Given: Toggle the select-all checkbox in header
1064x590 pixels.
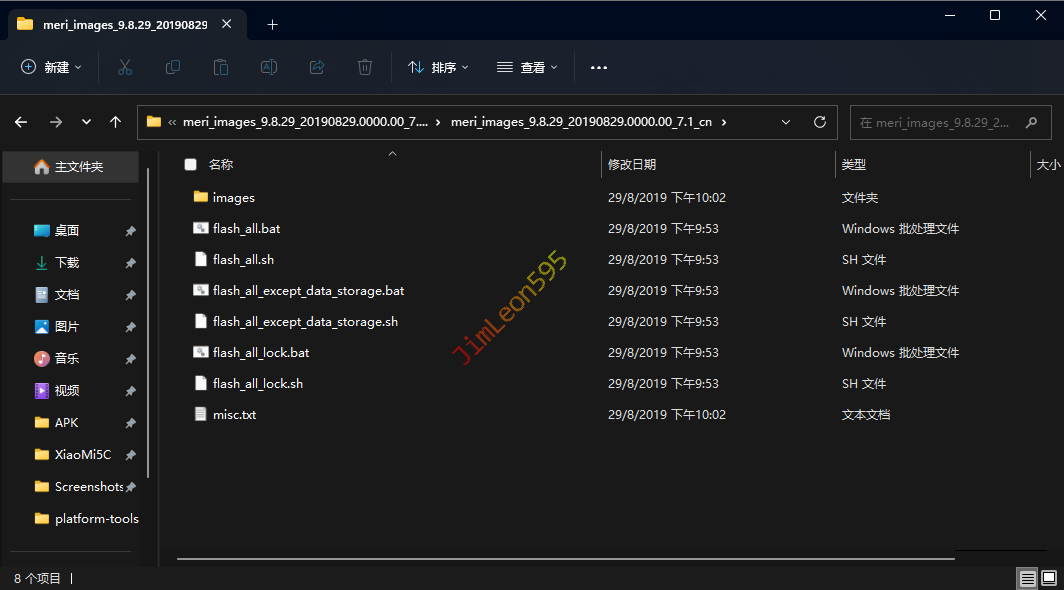Looking at the screenshot, I should point(190,164).
